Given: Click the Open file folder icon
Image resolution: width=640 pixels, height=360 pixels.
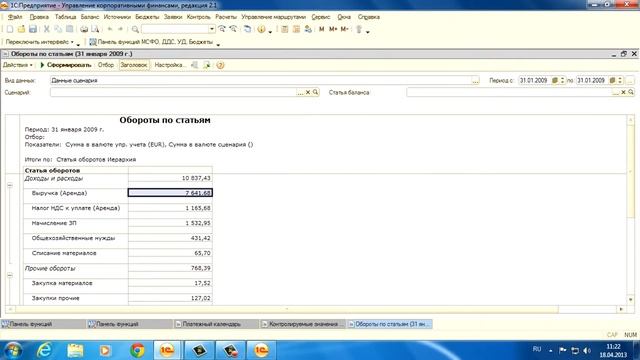Looking at the screenshot, I should (x=21, y=29).
